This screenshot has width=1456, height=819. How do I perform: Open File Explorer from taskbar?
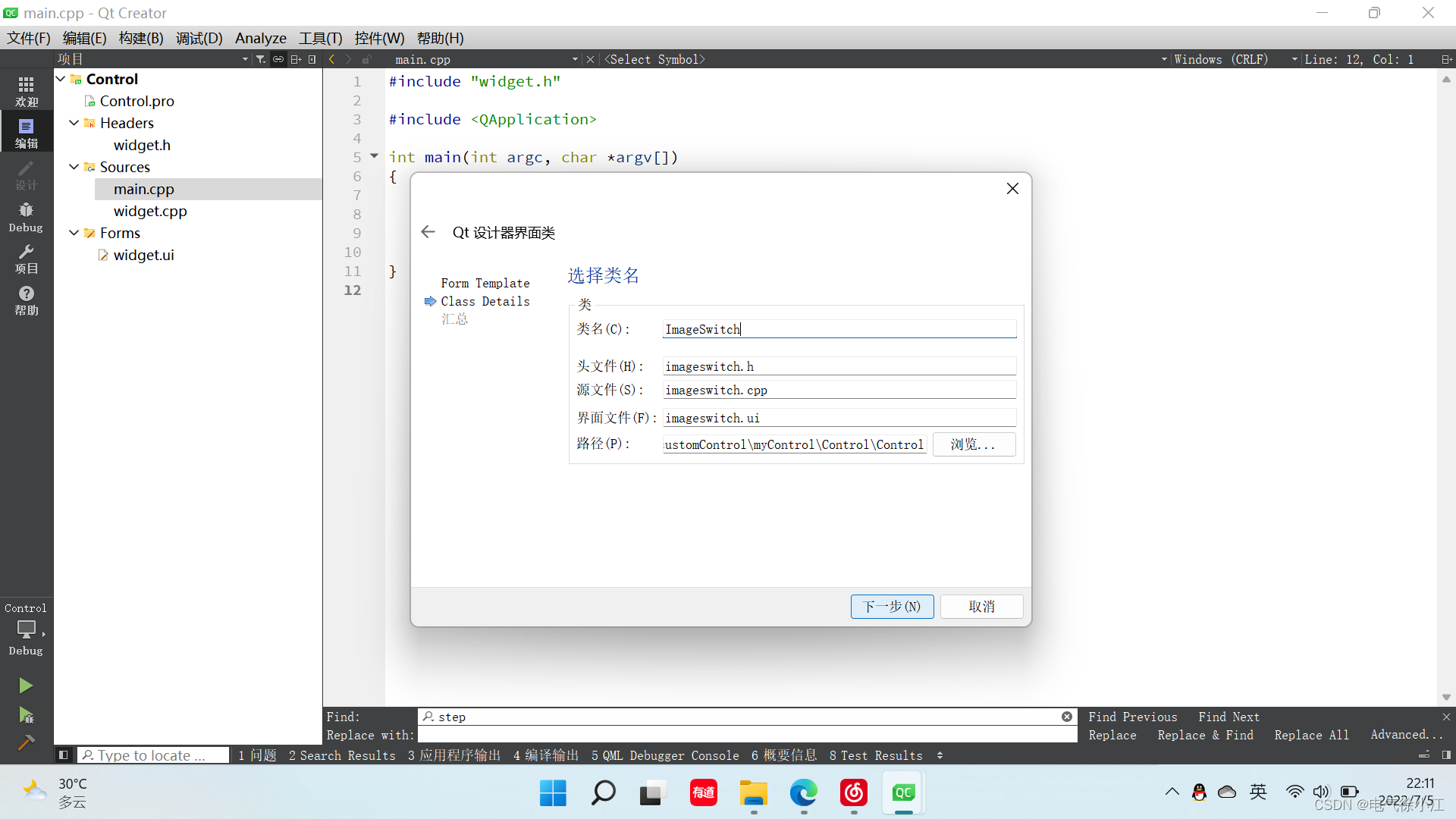point(753,793)
